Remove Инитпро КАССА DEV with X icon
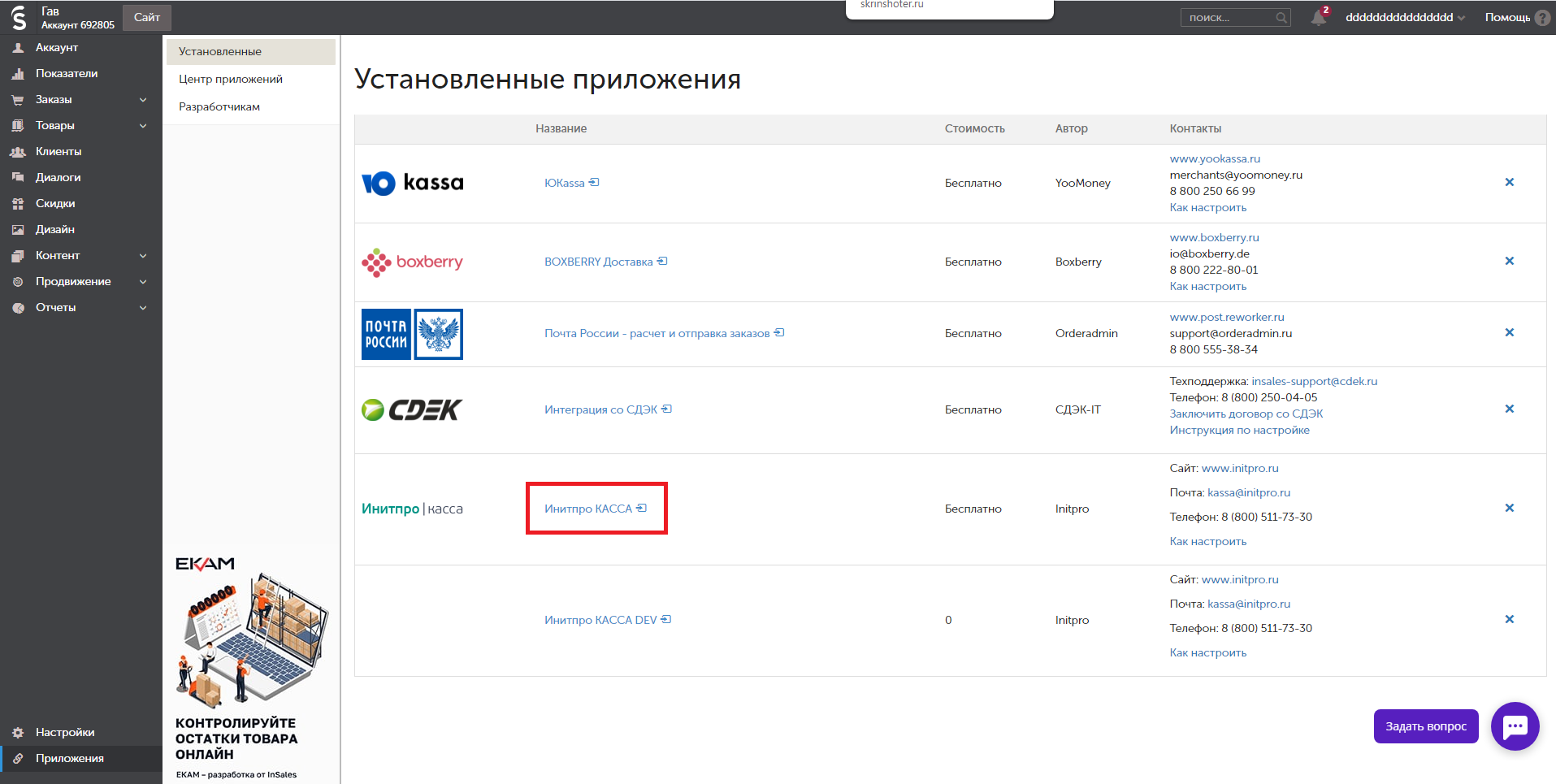Image resolution: width=1556 pixels, height=784 pixels. [x=1510, y=619]
